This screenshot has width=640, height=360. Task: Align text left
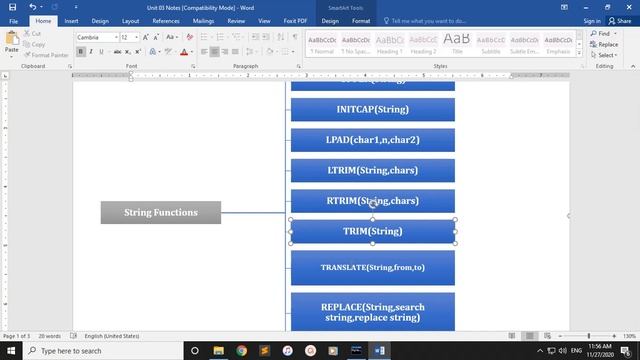coord(204,52)
